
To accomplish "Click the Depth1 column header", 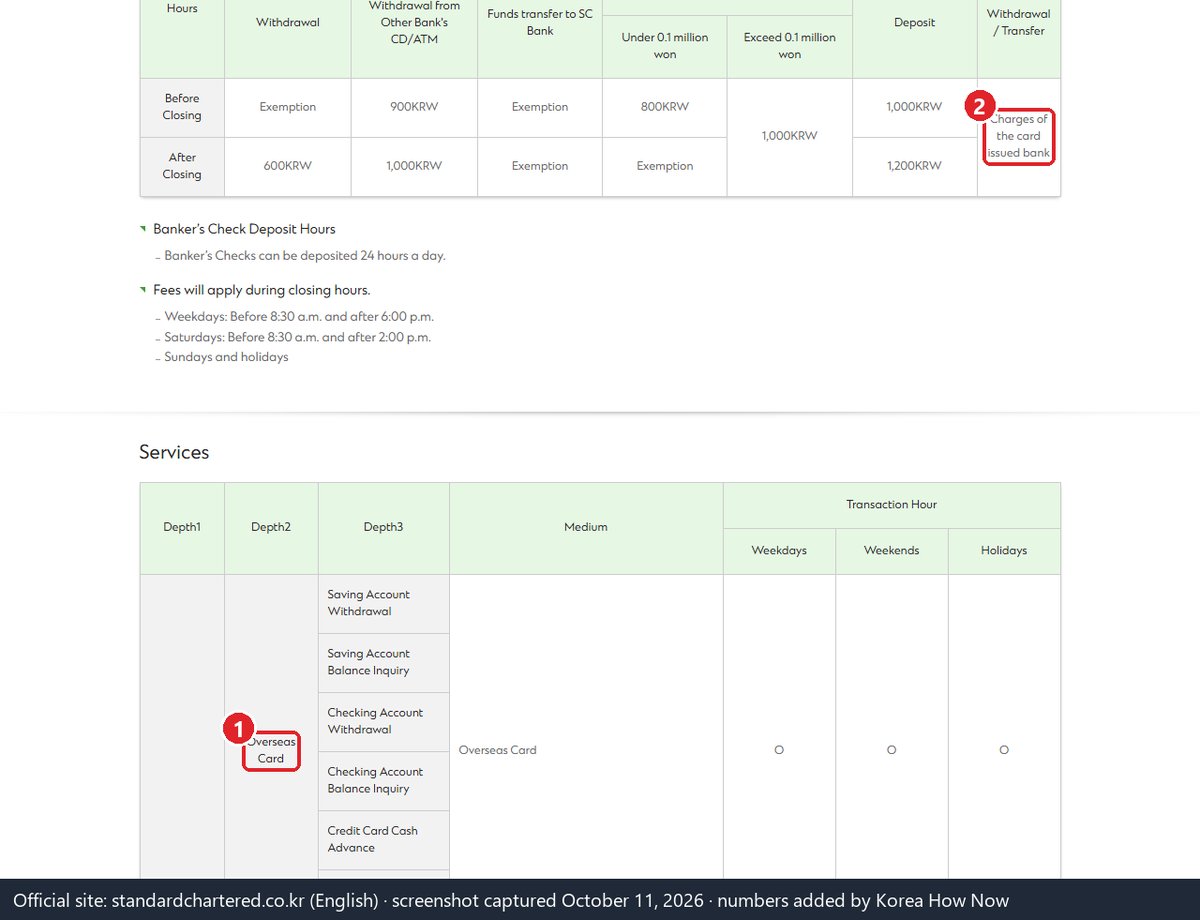I will pyautogui.click(x=182, y=527).
